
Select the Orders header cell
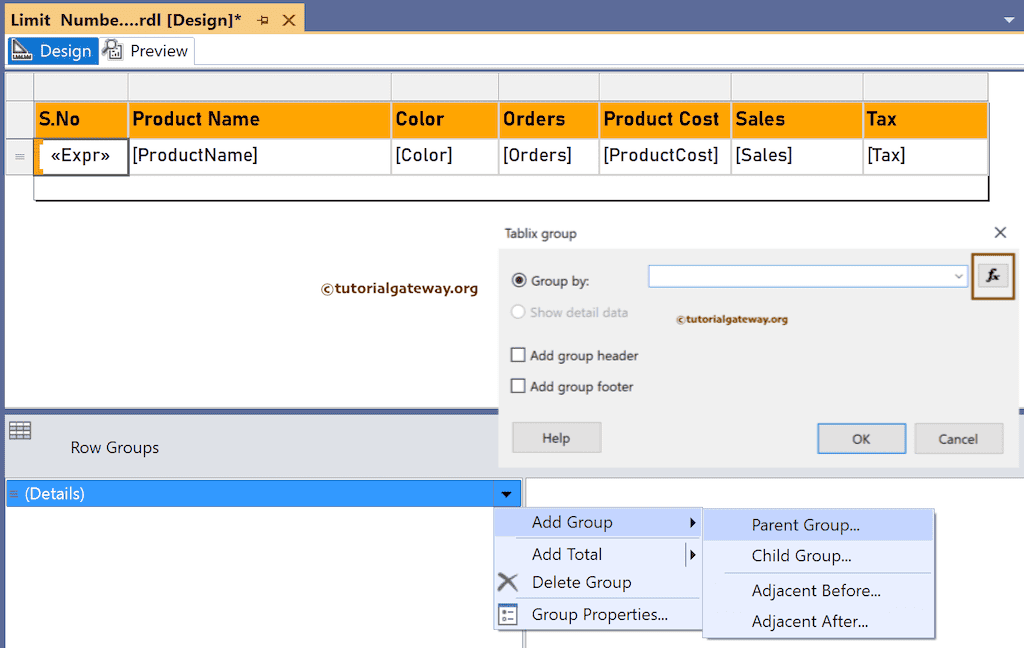click(549, 120)
